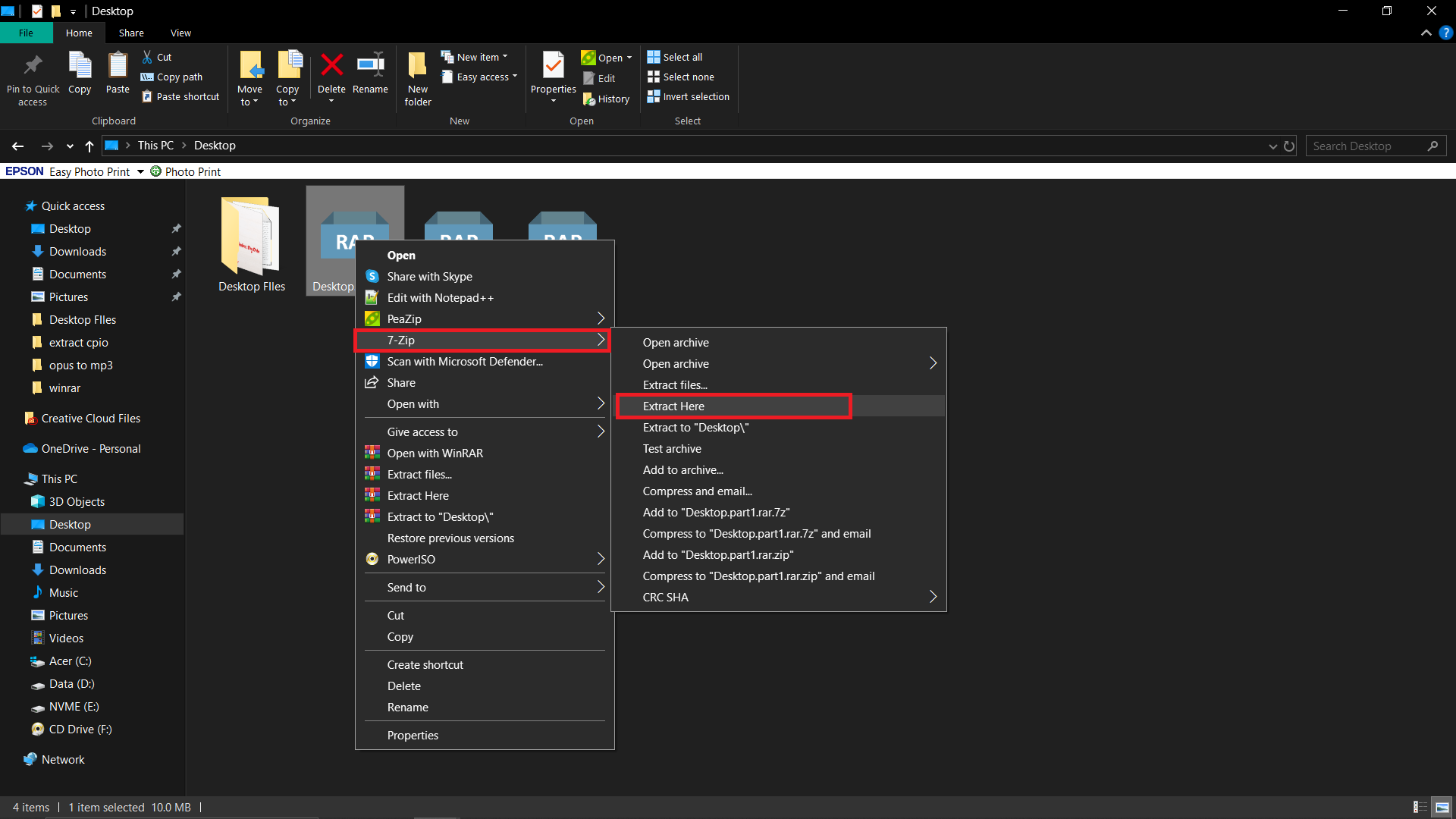Open CRC SHA submenu
Screen dimensions: 1456x819
point(779,598)
